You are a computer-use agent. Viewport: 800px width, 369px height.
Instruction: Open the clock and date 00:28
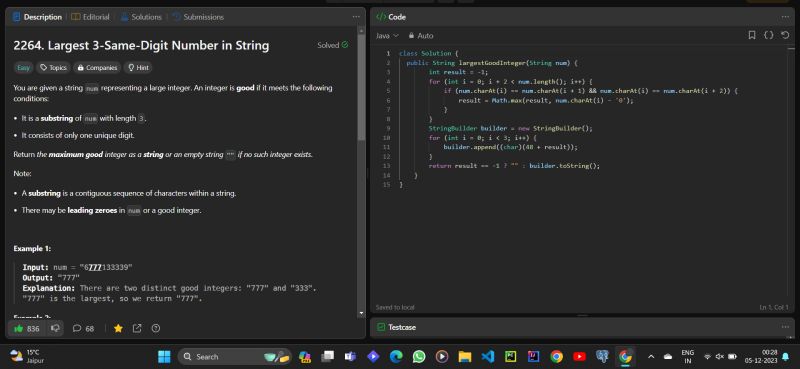[762, 356]
